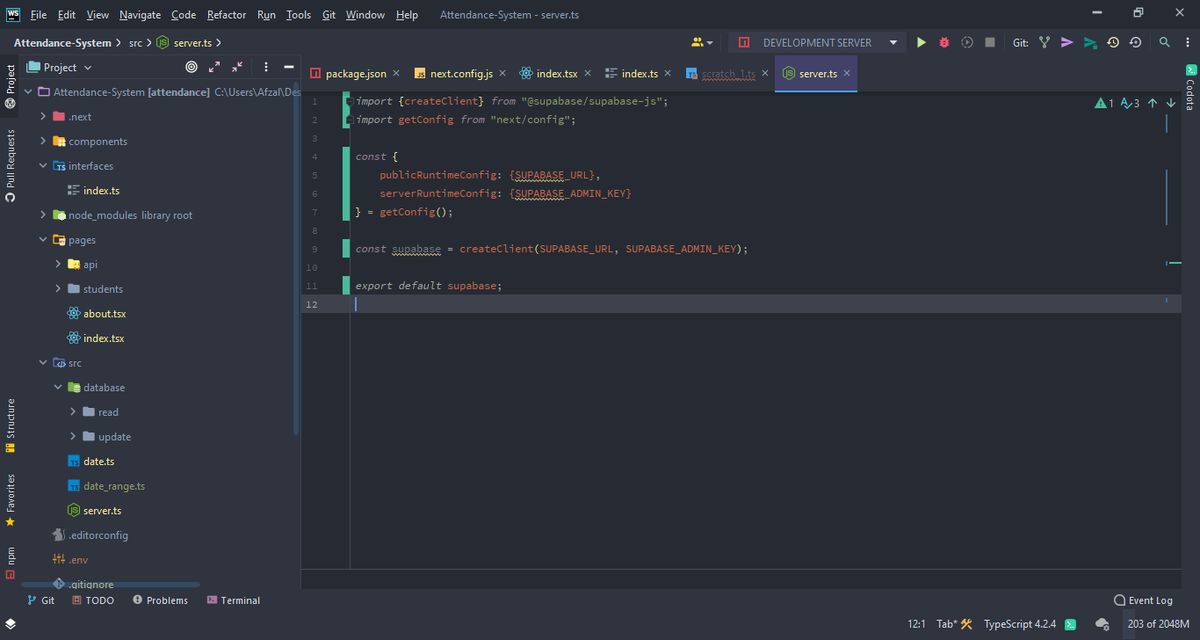Screen dimensions: 1200x640
Task: Open the Terminal tool window
Action: tap(233, 600)
